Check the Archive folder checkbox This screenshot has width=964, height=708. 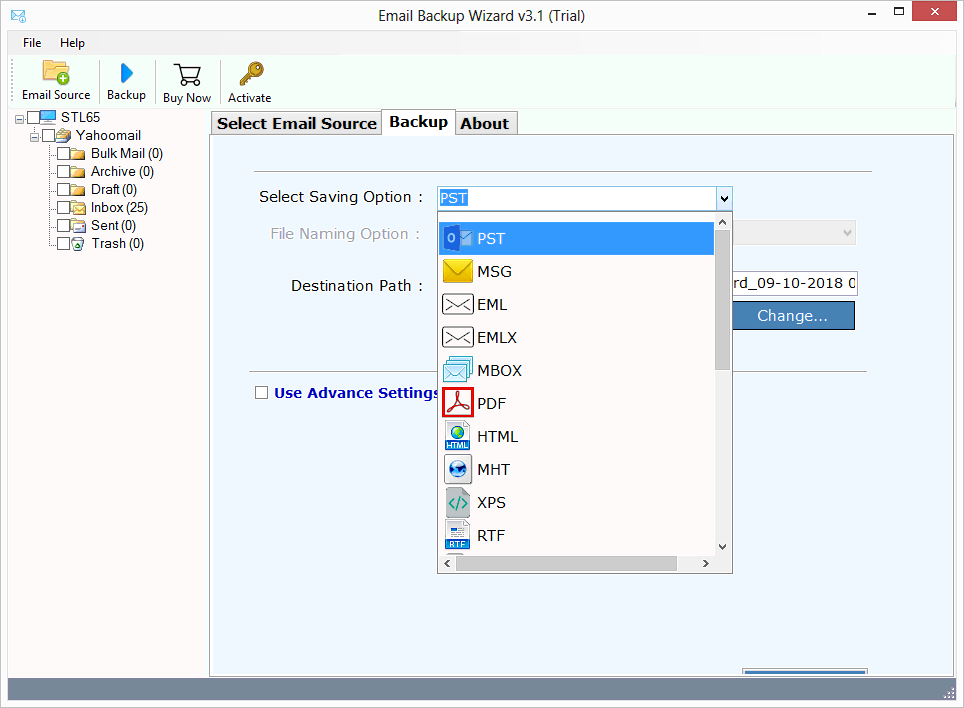pos(63,171)
